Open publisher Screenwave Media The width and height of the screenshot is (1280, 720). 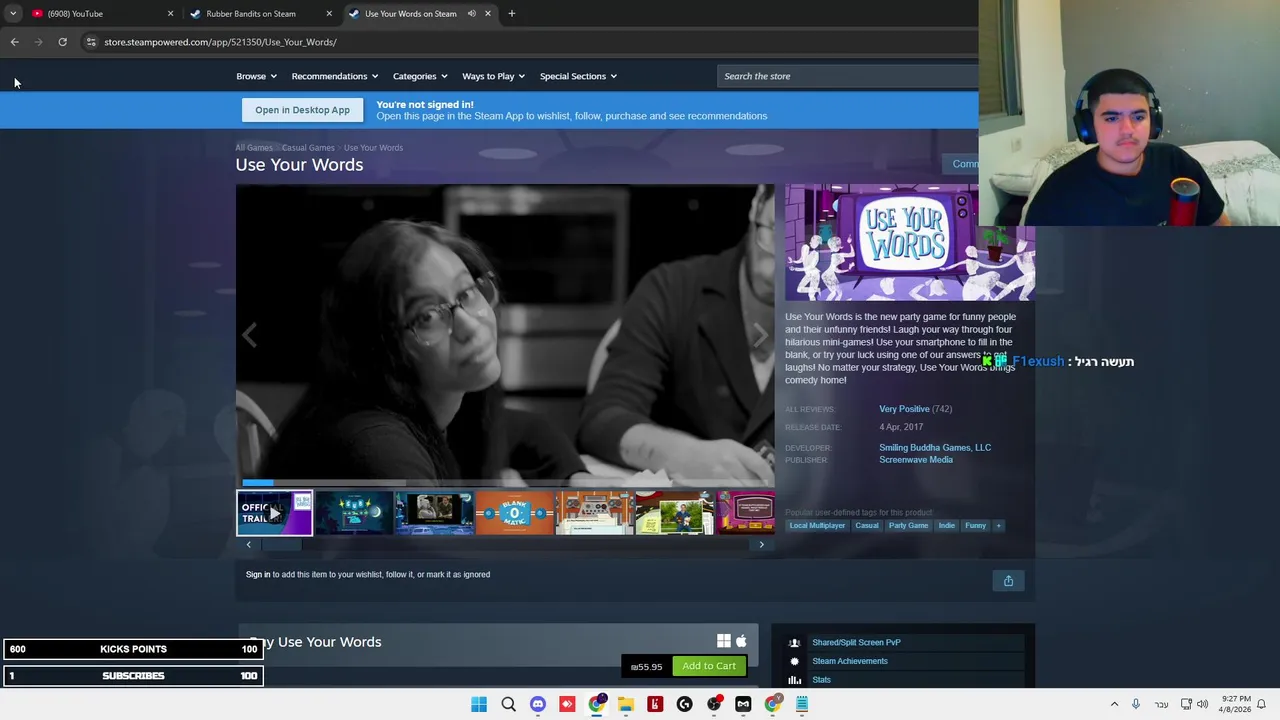[916, 460]
